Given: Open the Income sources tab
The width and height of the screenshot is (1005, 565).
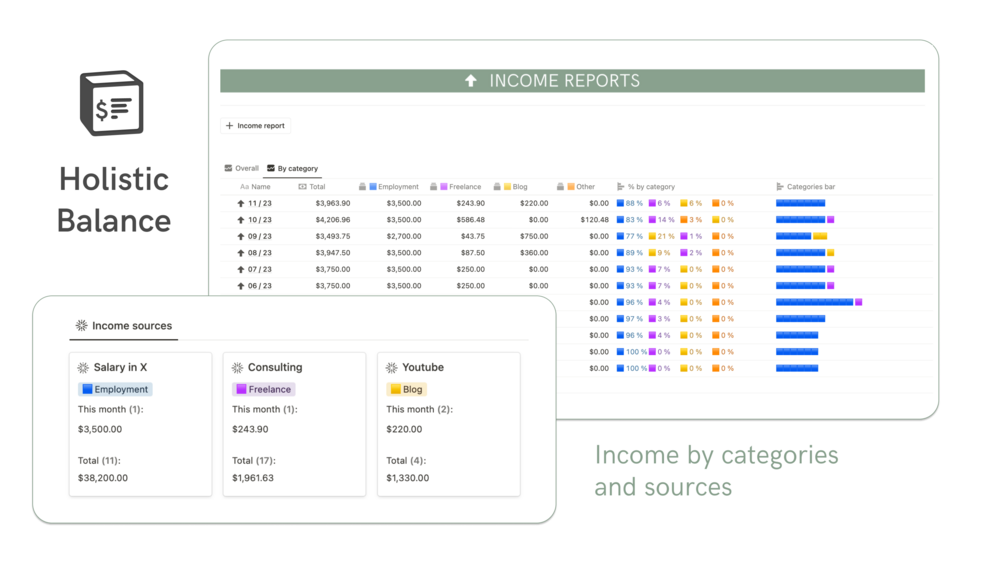Looking at the screenshot, I should pos(124,325).
